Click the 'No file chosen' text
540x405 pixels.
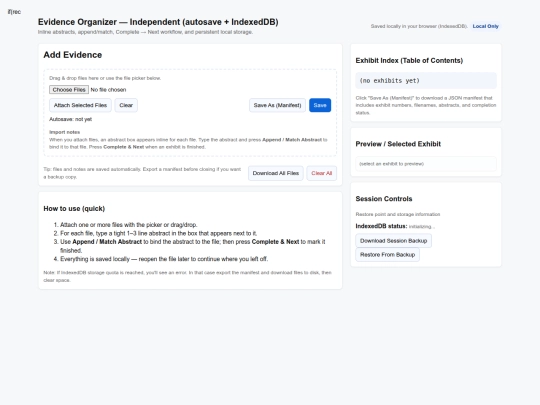(108, 90)
